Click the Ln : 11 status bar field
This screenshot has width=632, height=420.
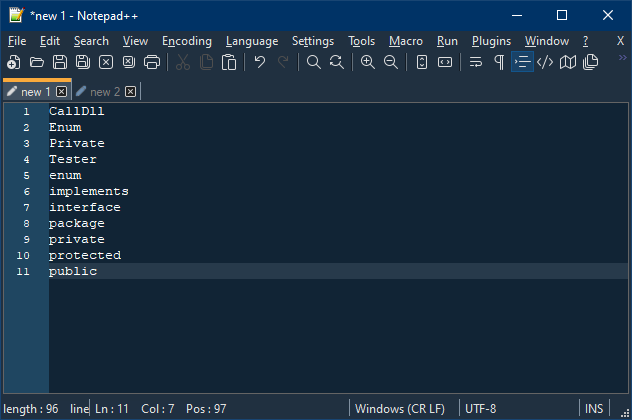tap(112, 409)
